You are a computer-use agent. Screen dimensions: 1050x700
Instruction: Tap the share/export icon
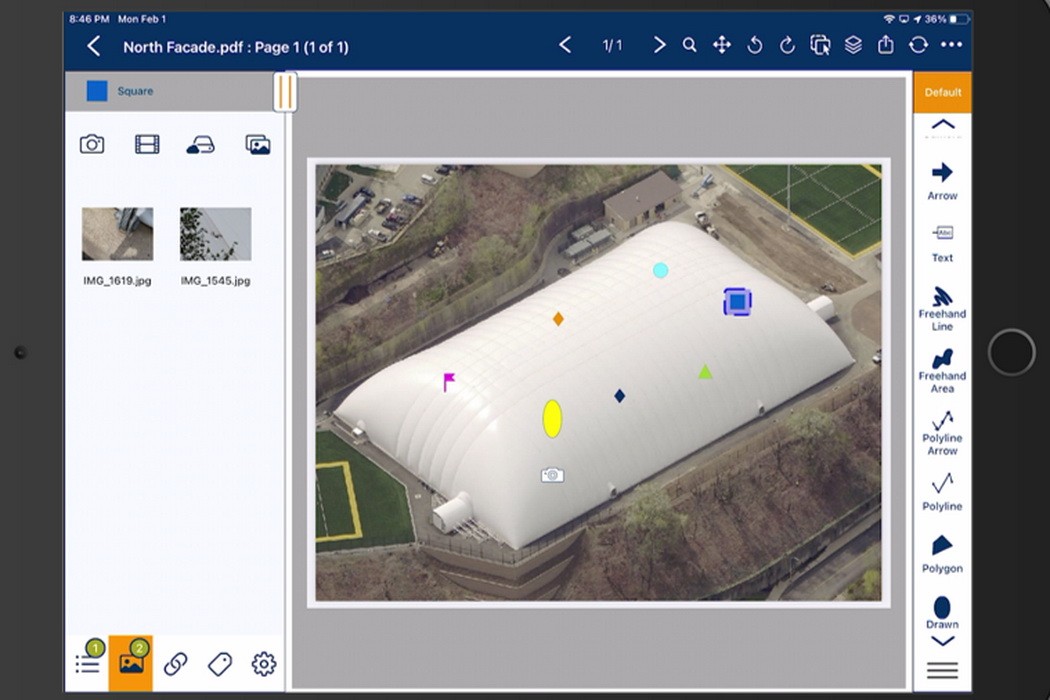click(x=886, y=46)
